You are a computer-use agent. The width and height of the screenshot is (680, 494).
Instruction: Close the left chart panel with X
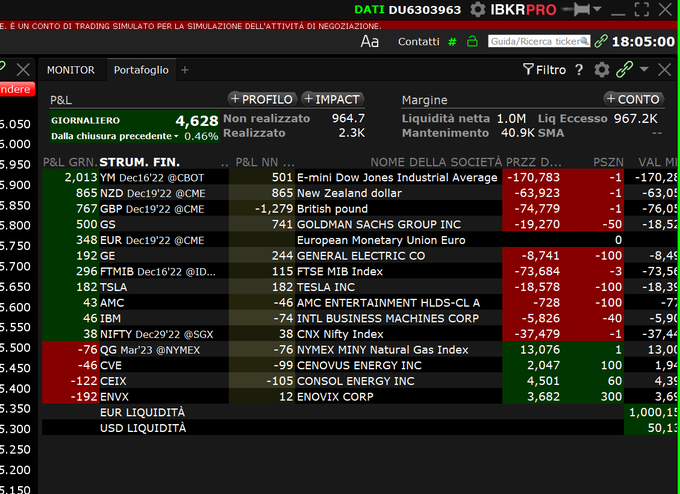pyautogui.click(x=23, y=69)
